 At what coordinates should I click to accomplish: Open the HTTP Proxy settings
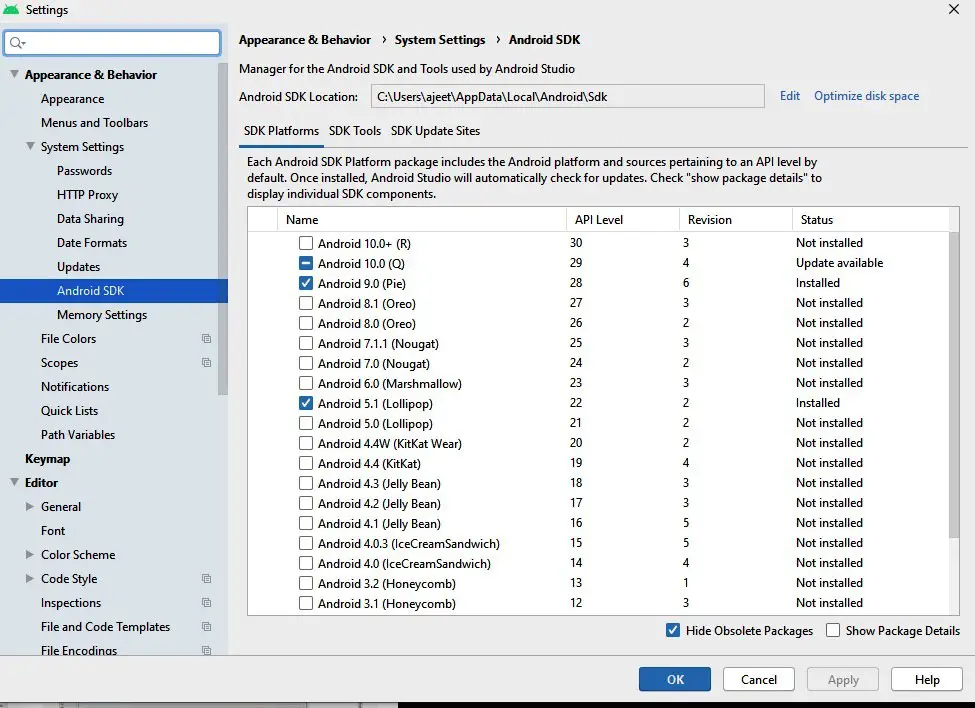click(88, 195)
